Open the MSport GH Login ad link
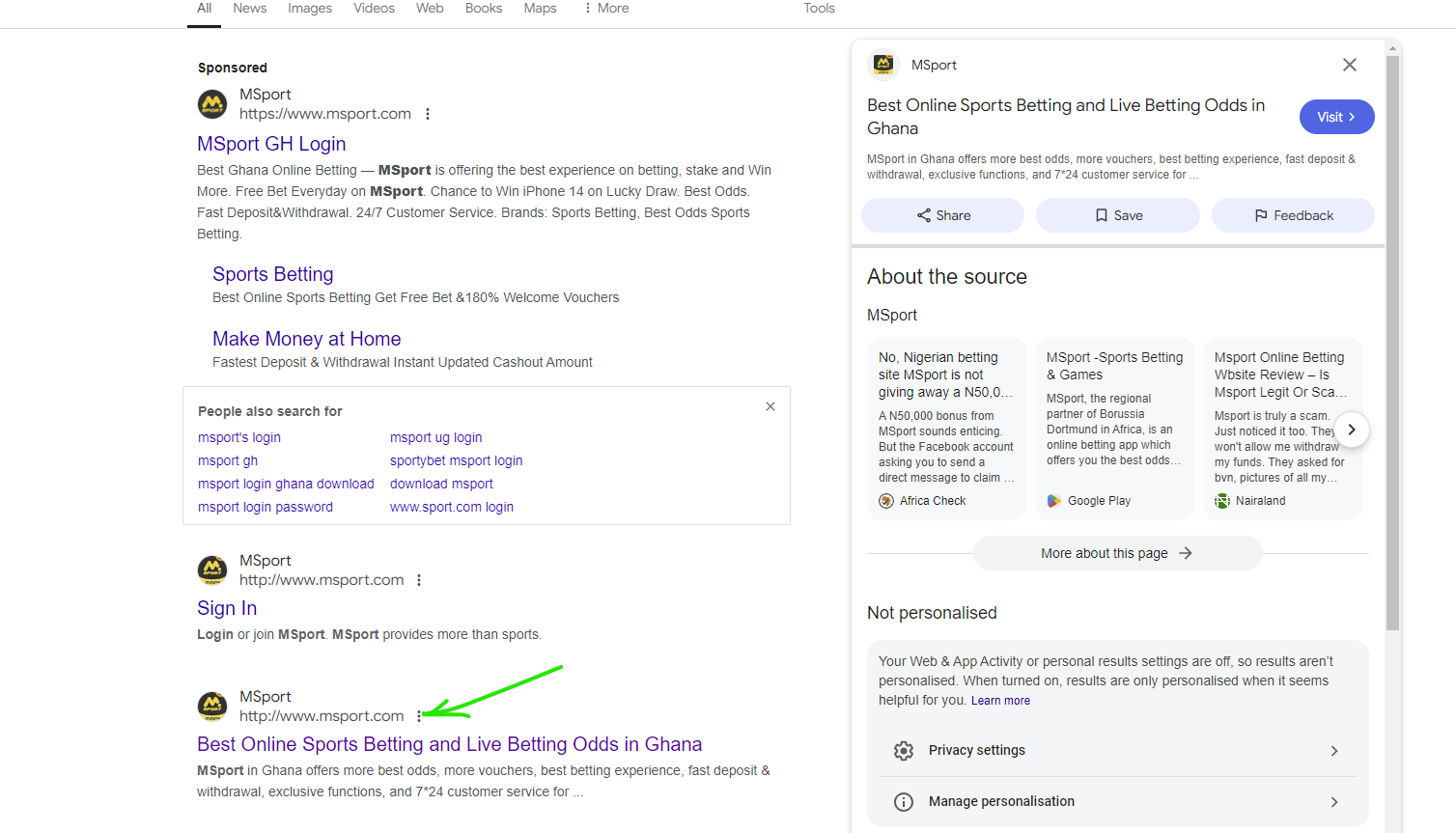 pyautogui.click(x=271, y=144)
